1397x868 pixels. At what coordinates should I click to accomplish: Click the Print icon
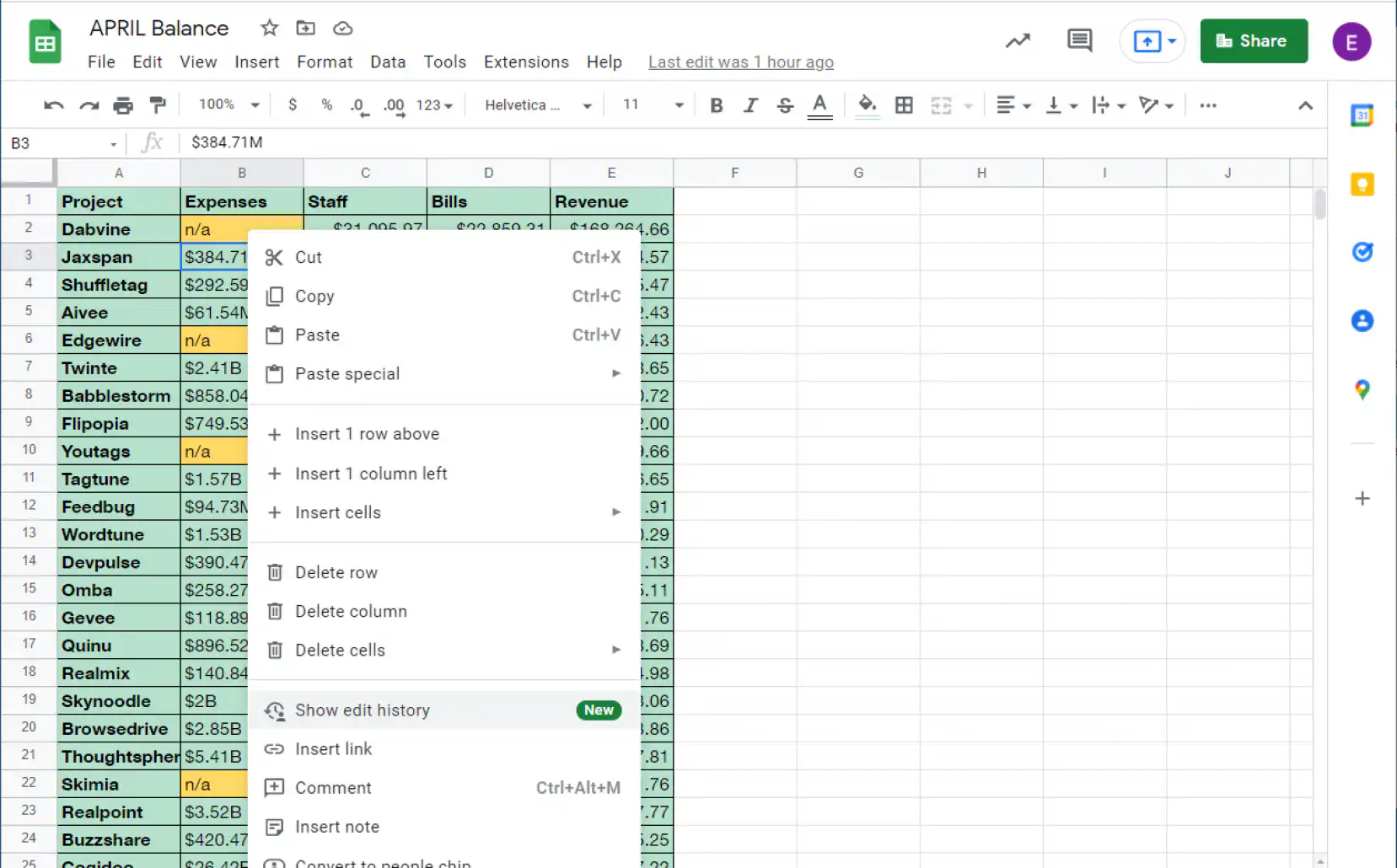pos(123,105)
